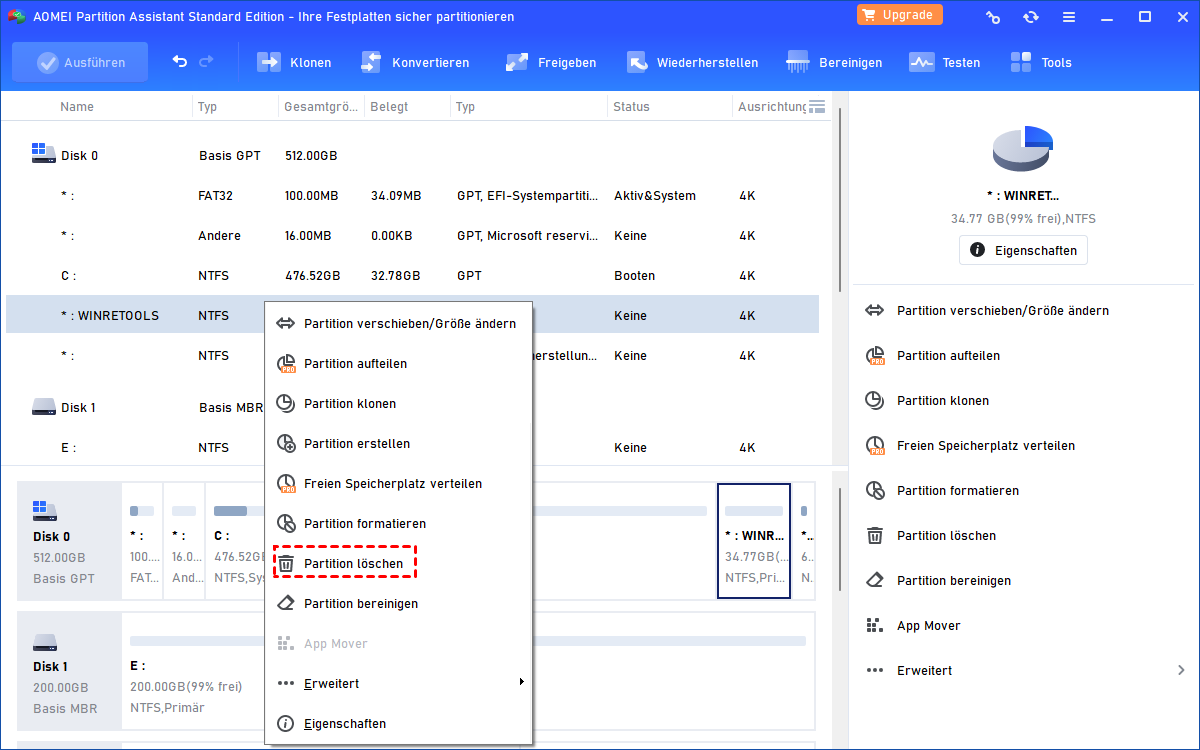
Task: Click the refresh icon in title bar
Action: click(x=1031, y=17)
